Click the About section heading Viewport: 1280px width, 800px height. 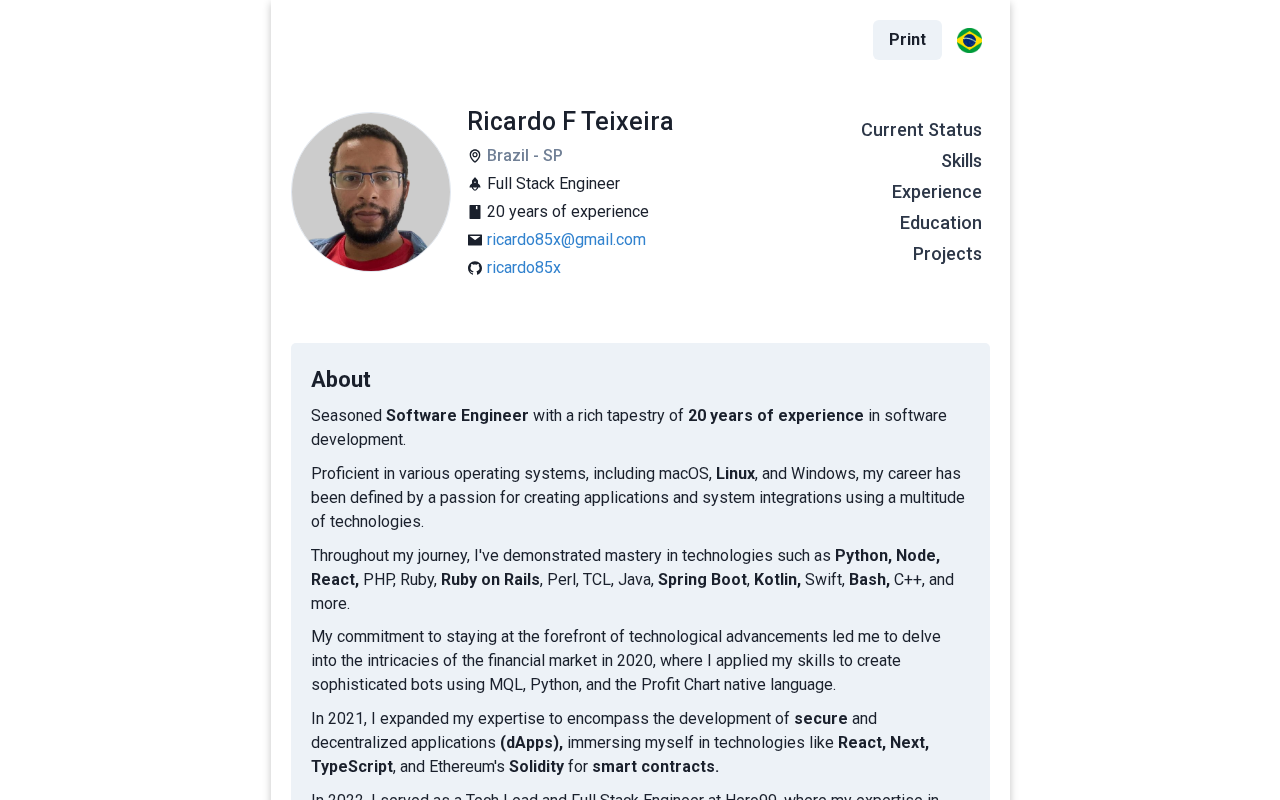coord(341,380)
